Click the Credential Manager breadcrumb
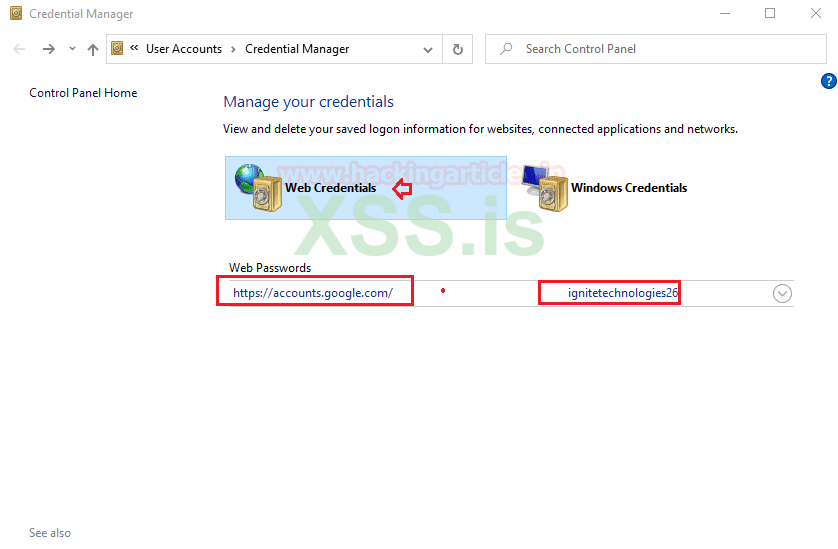The height and width of the screenshot is (549, 838). point(297,49)
